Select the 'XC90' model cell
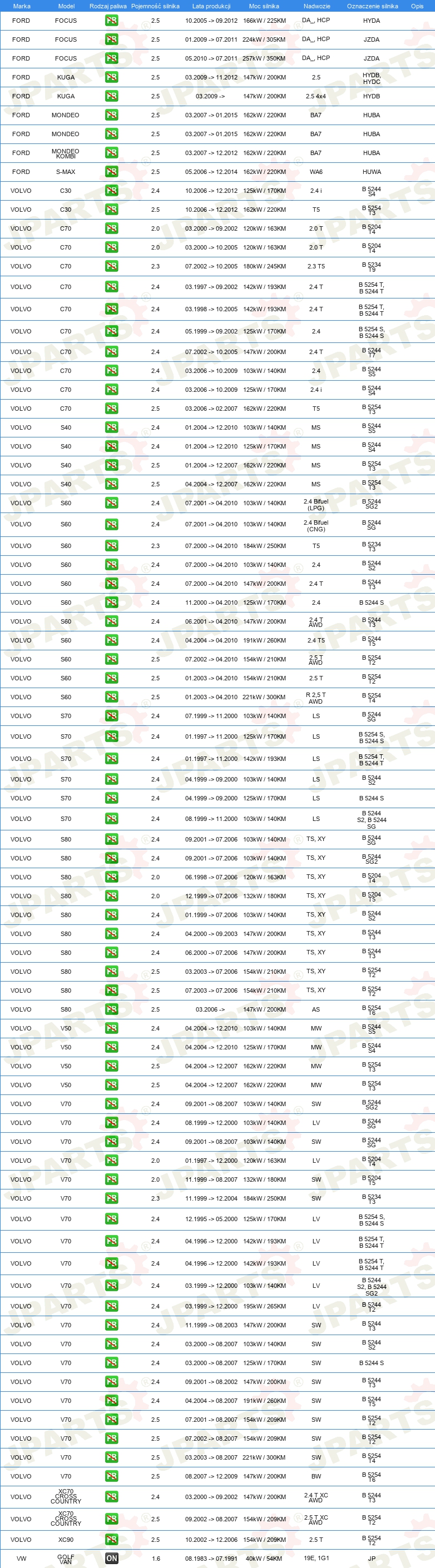This screenshot has width=435, height=1568. (x=66, y=1540)
